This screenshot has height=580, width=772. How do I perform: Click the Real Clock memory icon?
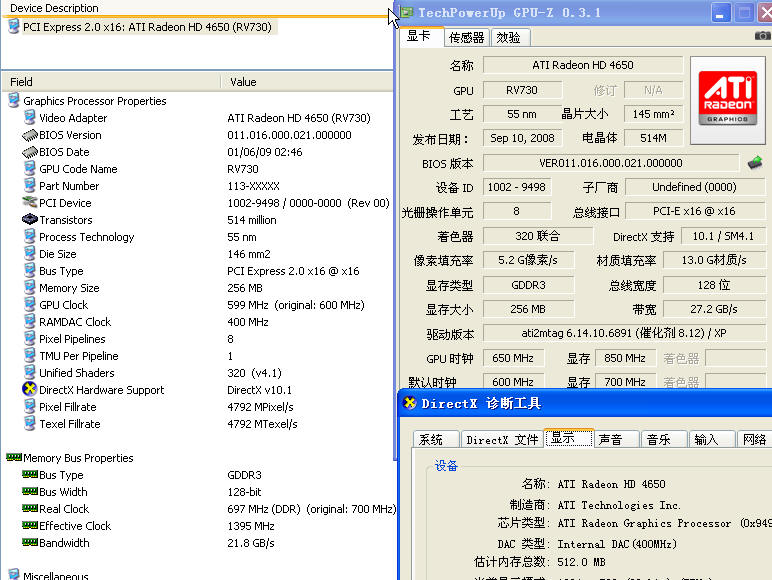coord(30,508)
